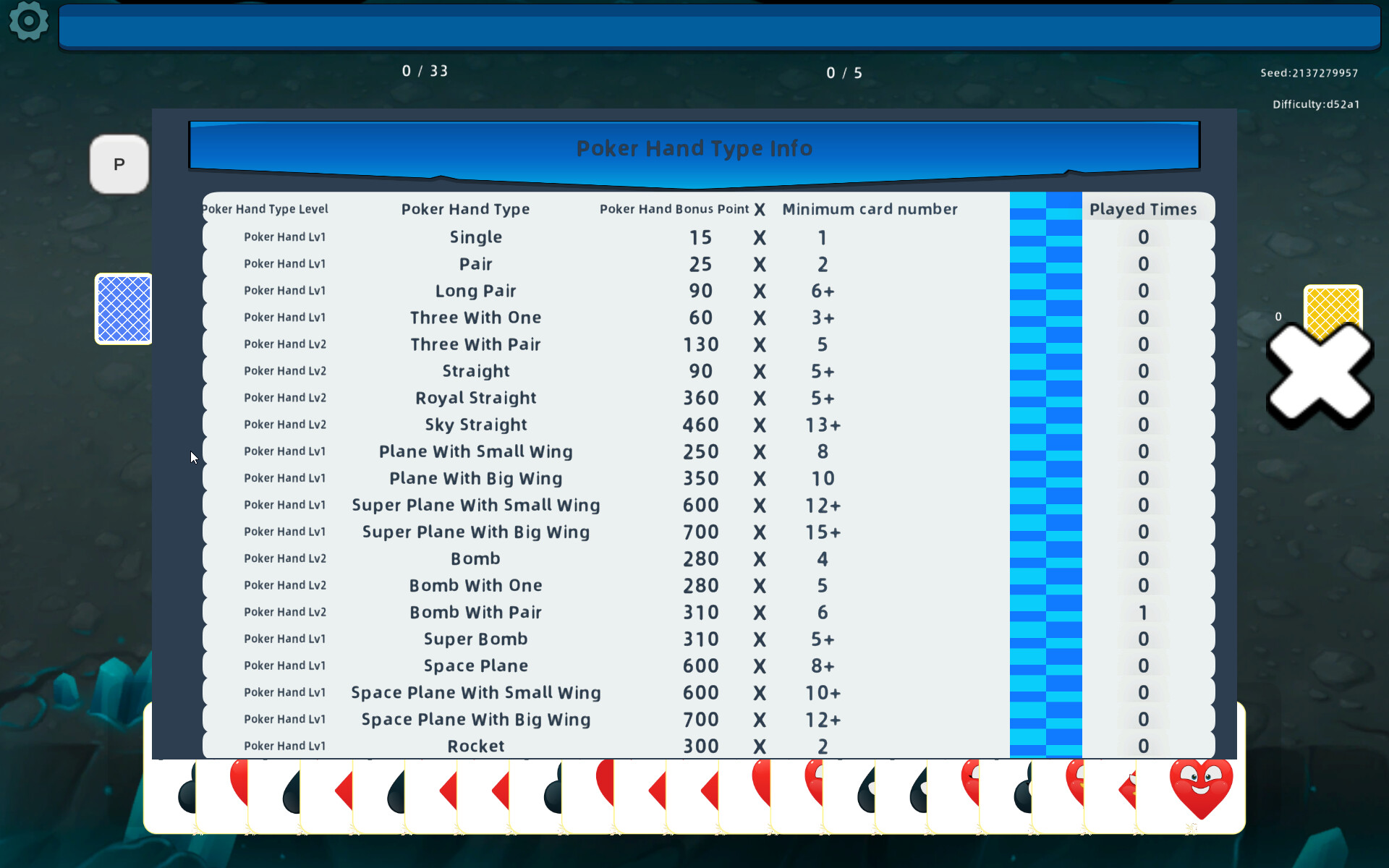The image size is (1389, 868).
Task: Click the Royal Straight row entry
Action: click(475, 397)
